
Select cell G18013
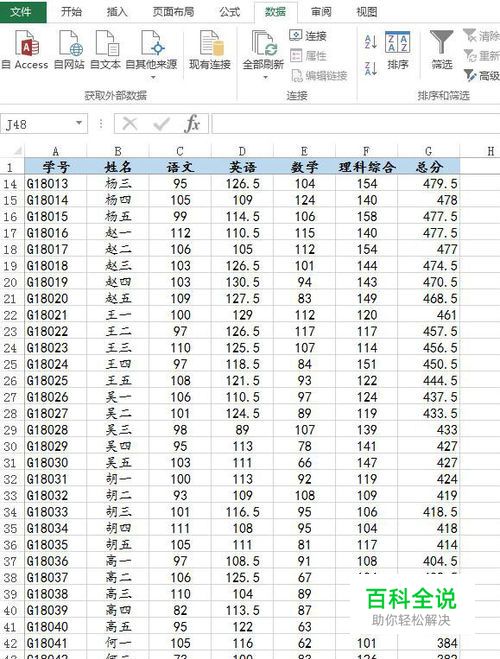[55, 184]
